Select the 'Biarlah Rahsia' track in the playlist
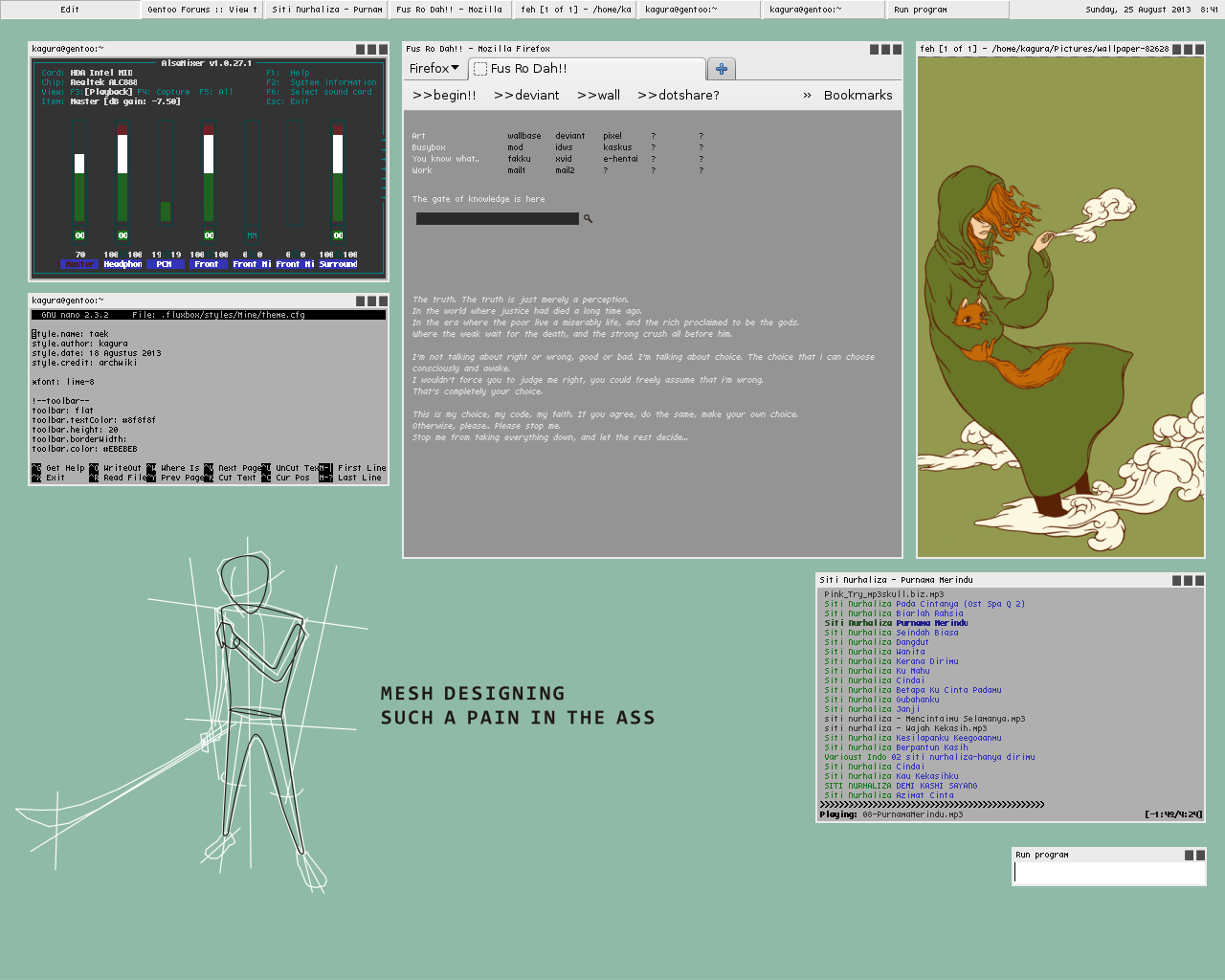This screenshot has height=980, width=1225. [x=894, y=613]
